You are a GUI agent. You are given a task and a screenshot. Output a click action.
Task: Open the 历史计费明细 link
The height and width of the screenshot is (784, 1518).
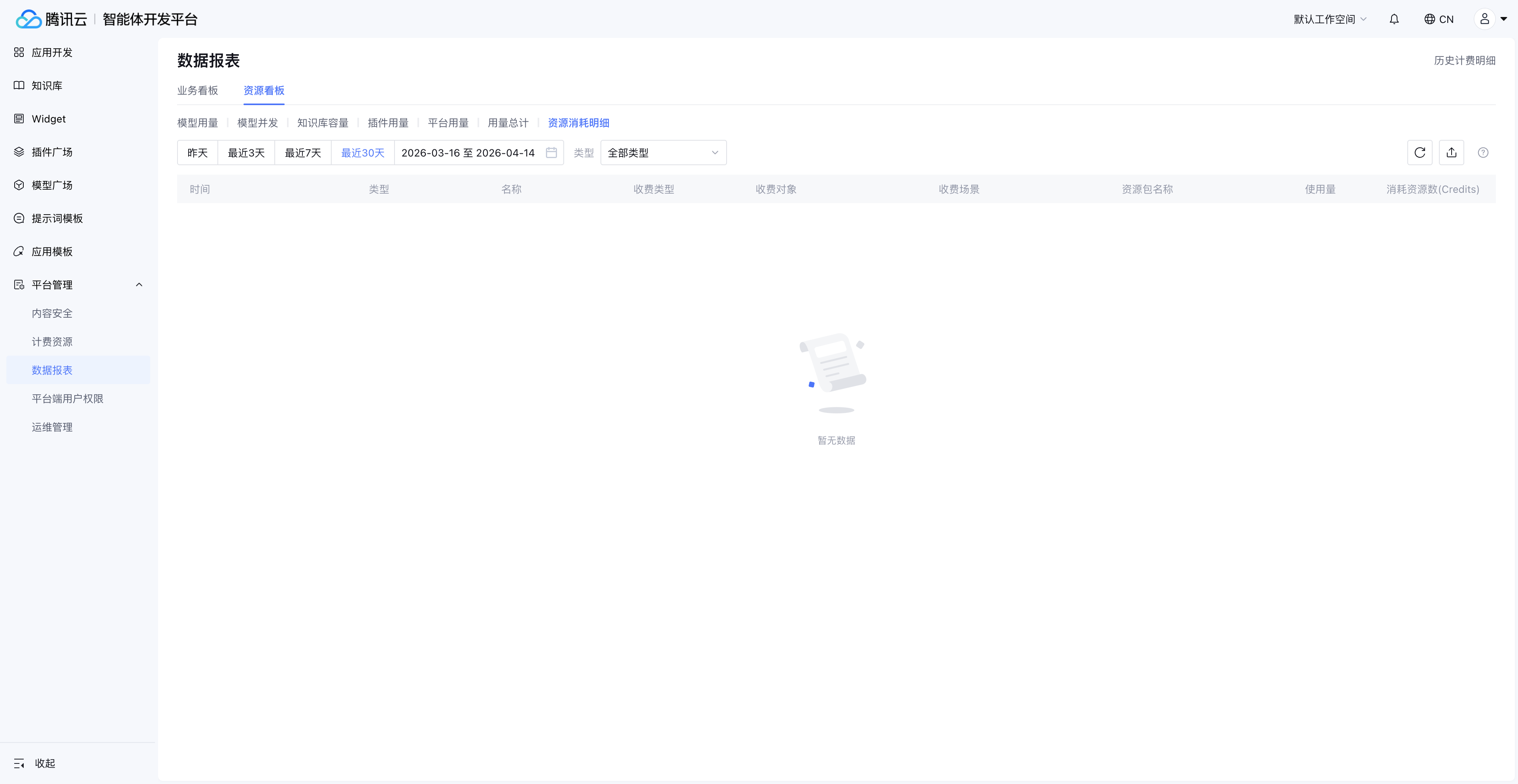pyautogui.click(x=1464, y=60)
